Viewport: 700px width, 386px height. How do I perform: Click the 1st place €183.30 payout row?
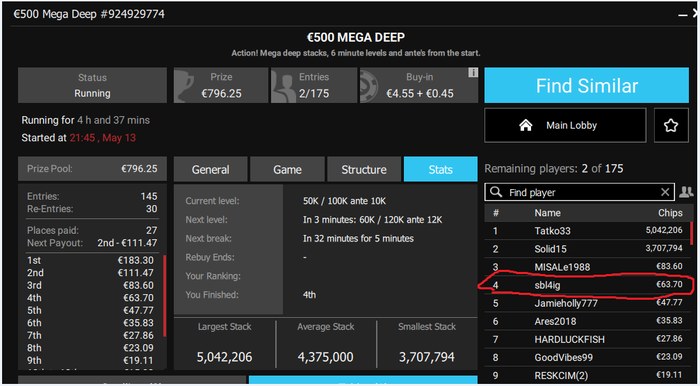(x=90, y=260)
